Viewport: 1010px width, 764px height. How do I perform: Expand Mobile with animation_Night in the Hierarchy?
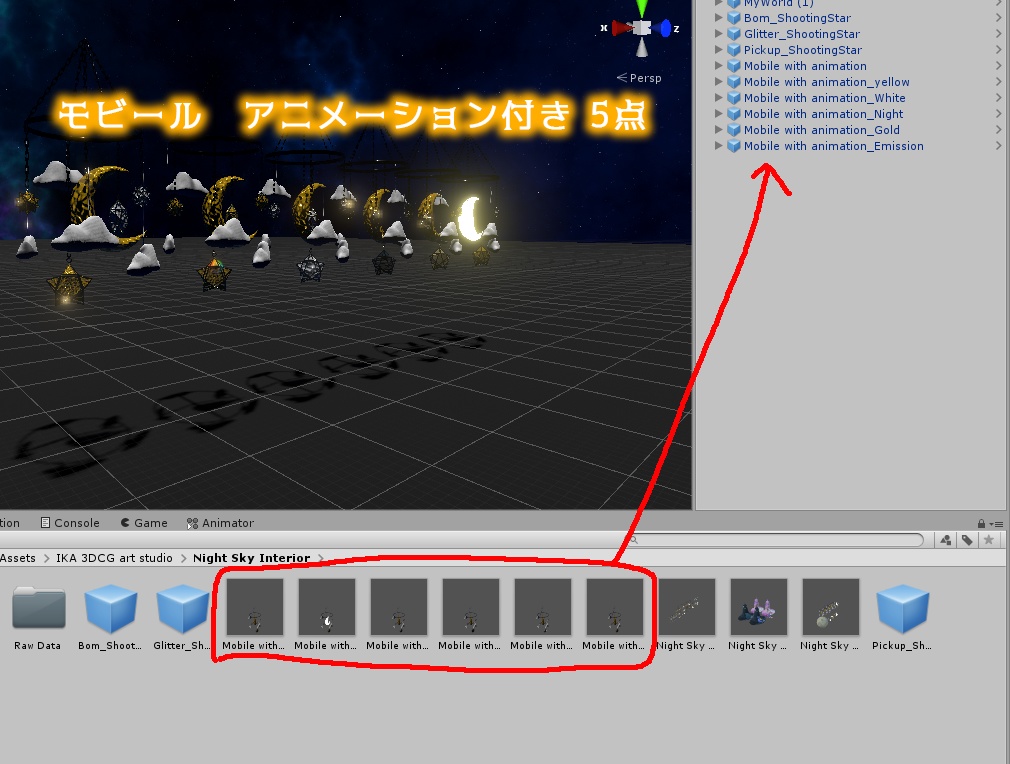click(x=718, y=113)
